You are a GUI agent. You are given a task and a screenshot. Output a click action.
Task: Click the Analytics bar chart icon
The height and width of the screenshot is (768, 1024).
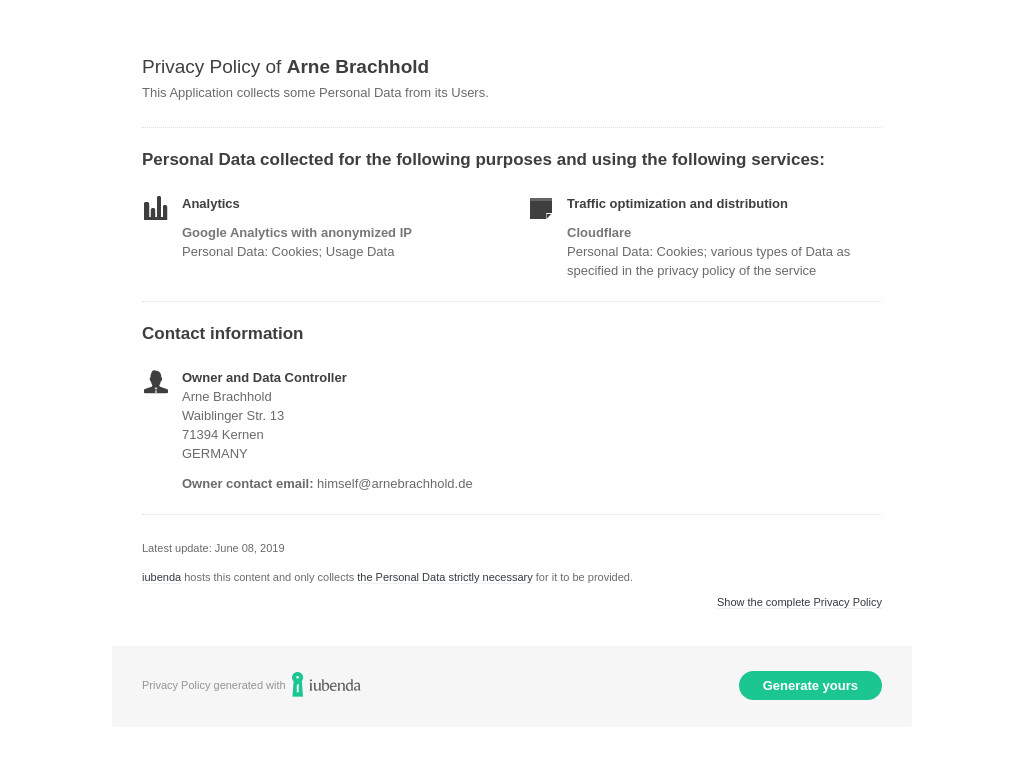[155, 208]
